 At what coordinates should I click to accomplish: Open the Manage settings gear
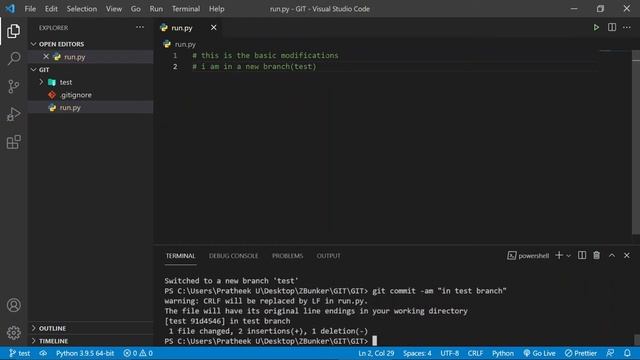tap(13, 333)
